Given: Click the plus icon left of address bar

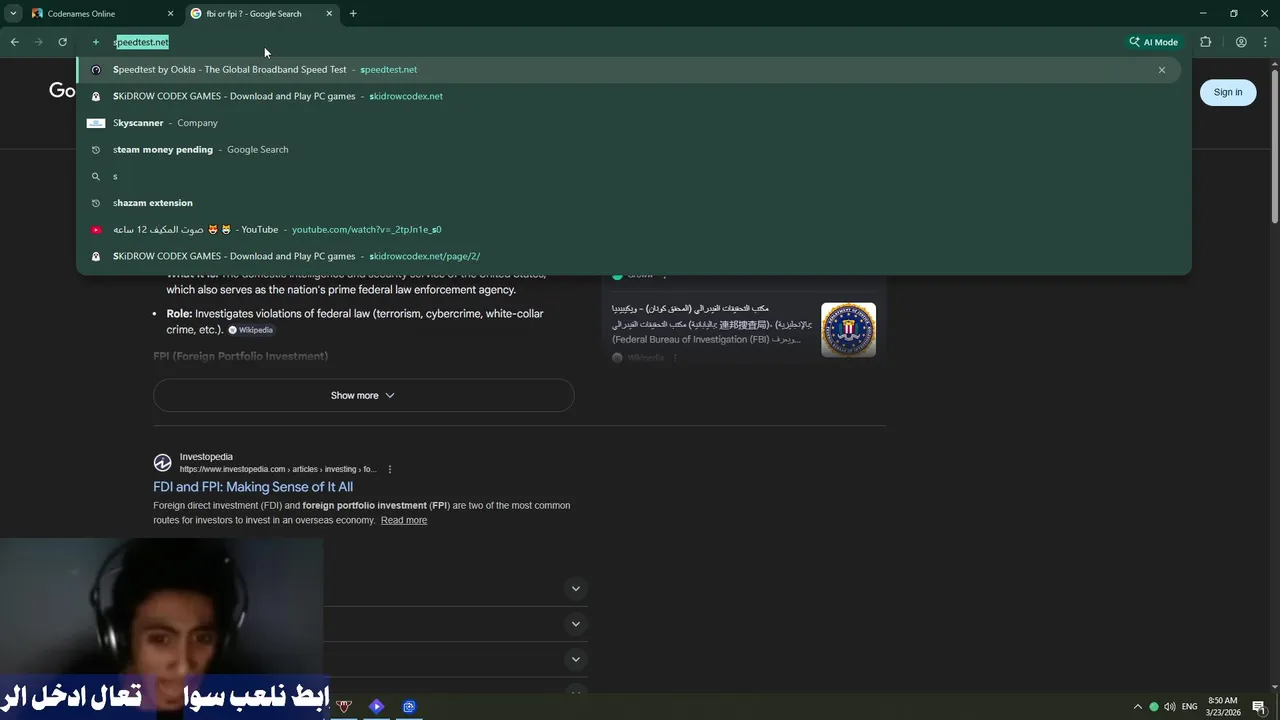Looking at the screenshot, I should [x=96, y=42].
